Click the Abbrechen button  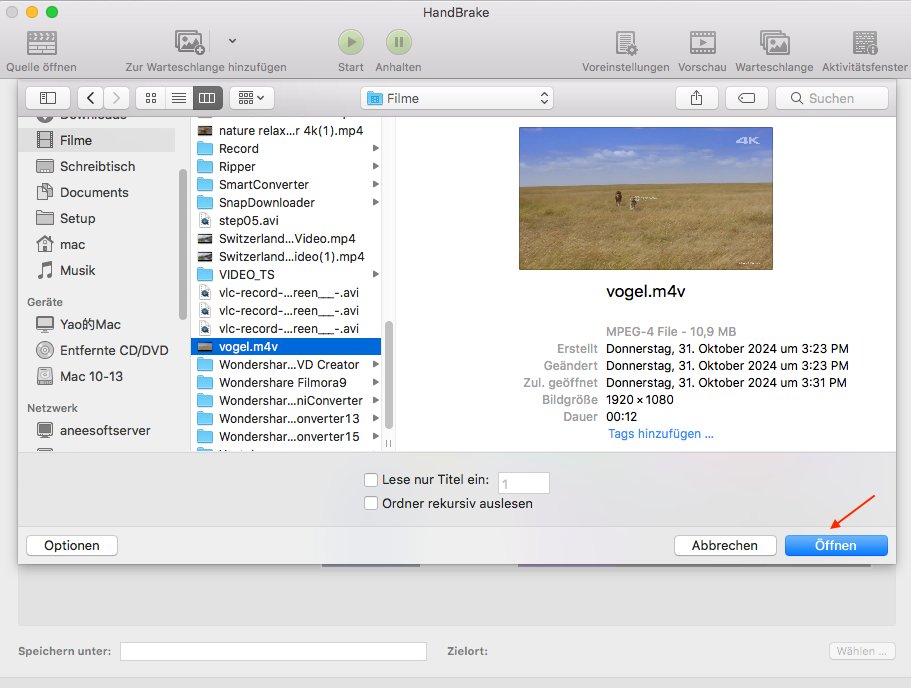tap(725, 546)
